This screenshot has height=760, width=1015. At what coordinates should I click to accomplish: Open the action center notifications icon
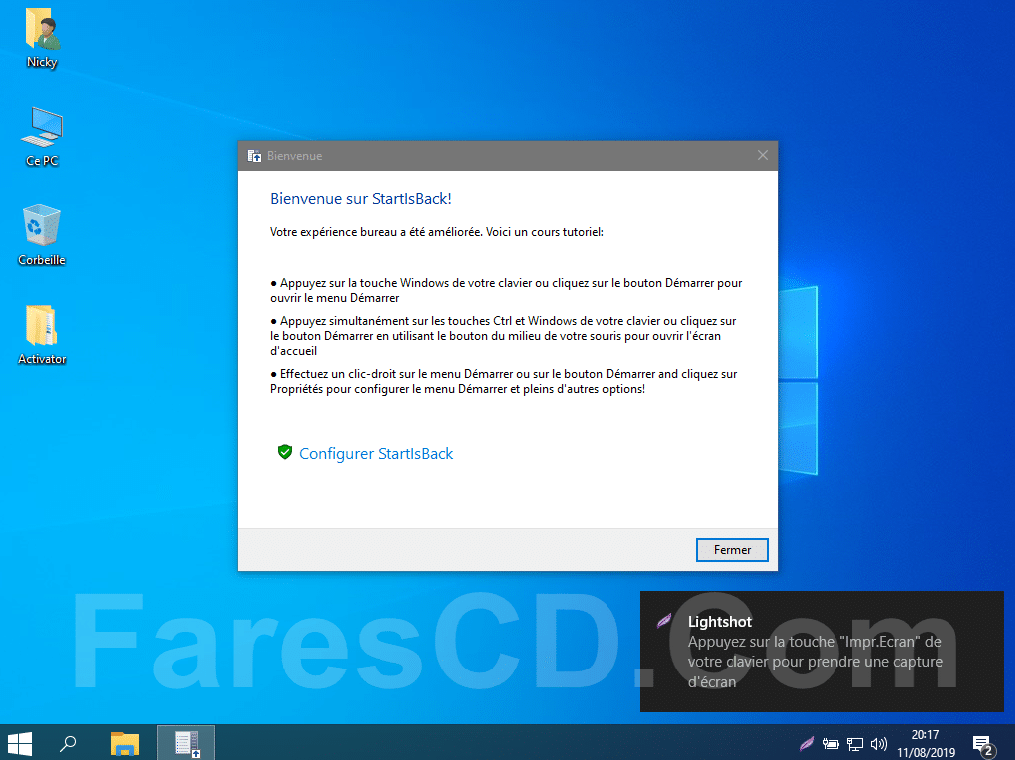pyautogui.click(x=983, y=745)
